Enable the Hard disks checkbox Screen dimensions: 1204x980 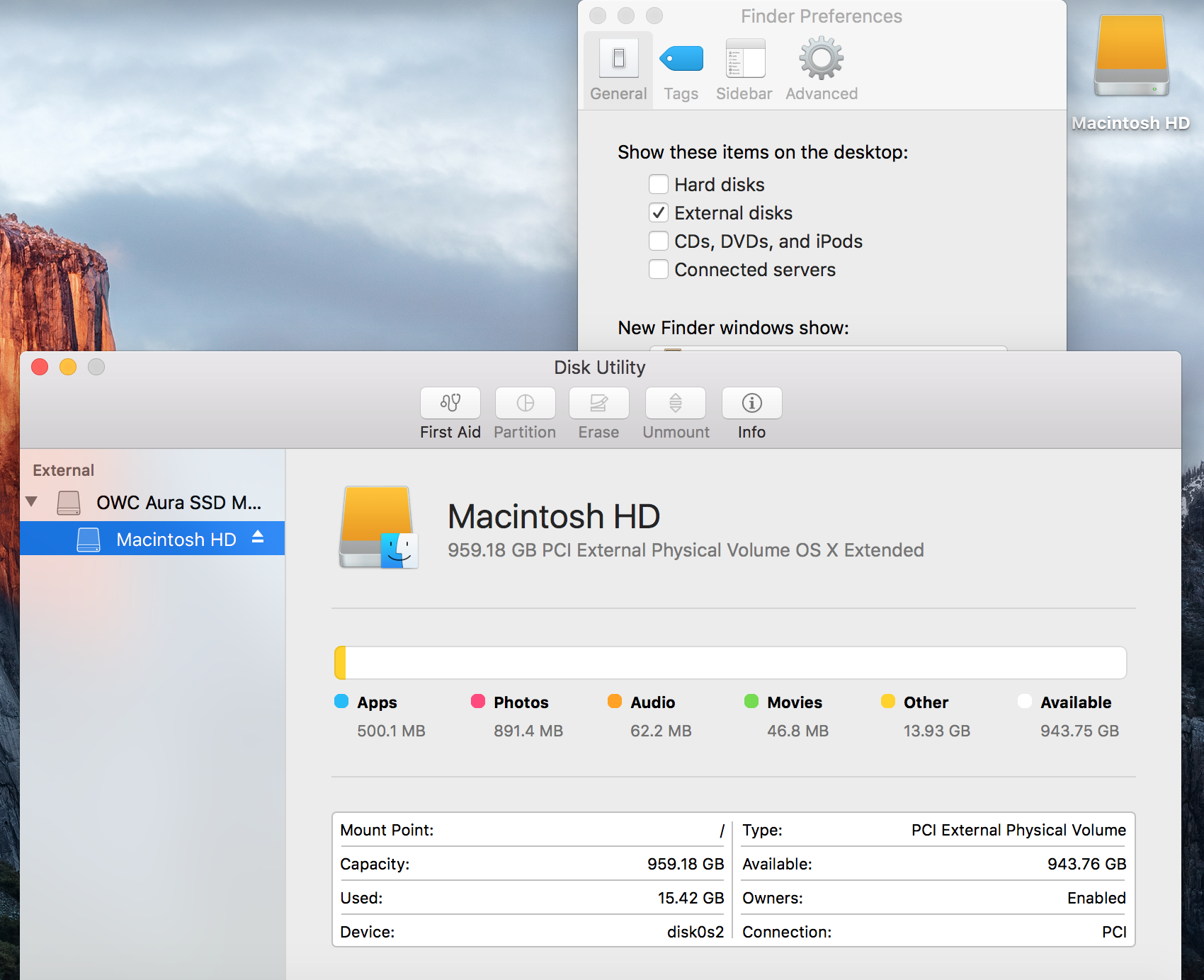pyautogui.click(x=659, y=185)
